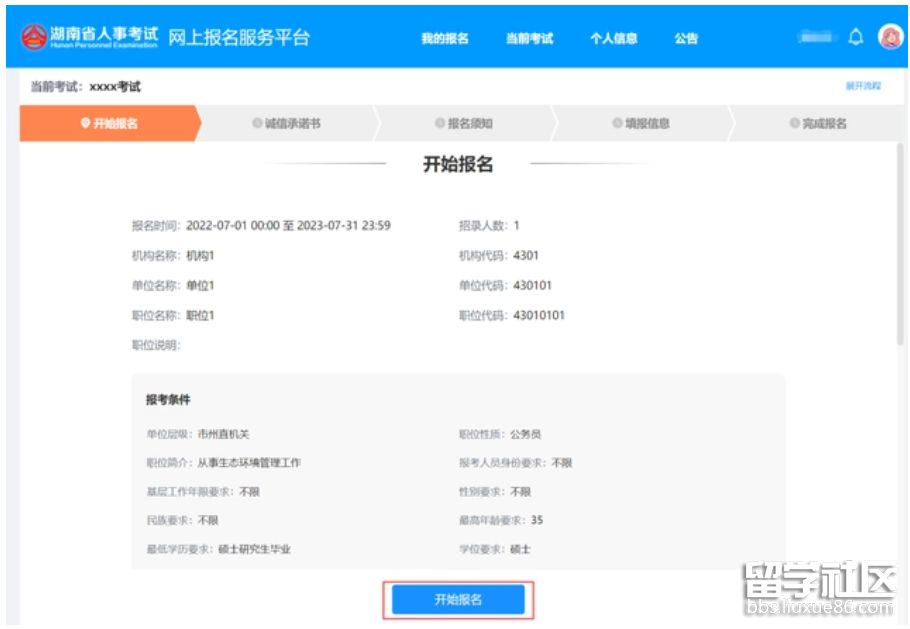910x629 pixels.
Task: Click the 网上报名服务平台 platform title
Action: [x=239, y=38]
